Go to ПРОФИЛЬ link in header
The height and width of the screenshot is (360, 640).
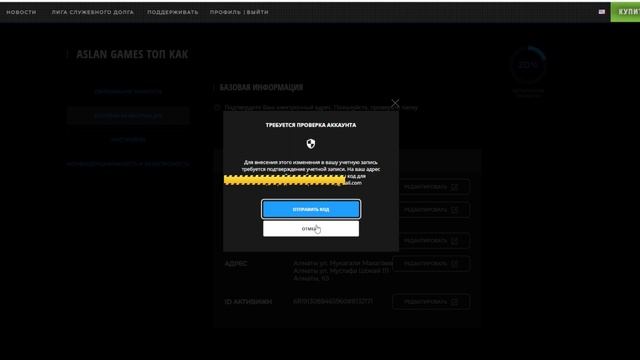[x=226, y=12]
